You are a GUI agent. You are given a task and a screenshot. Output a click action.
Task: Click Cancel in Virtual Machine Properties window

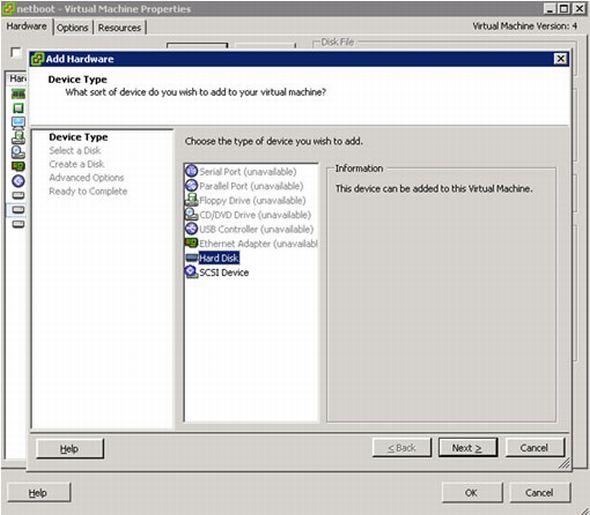539,492
